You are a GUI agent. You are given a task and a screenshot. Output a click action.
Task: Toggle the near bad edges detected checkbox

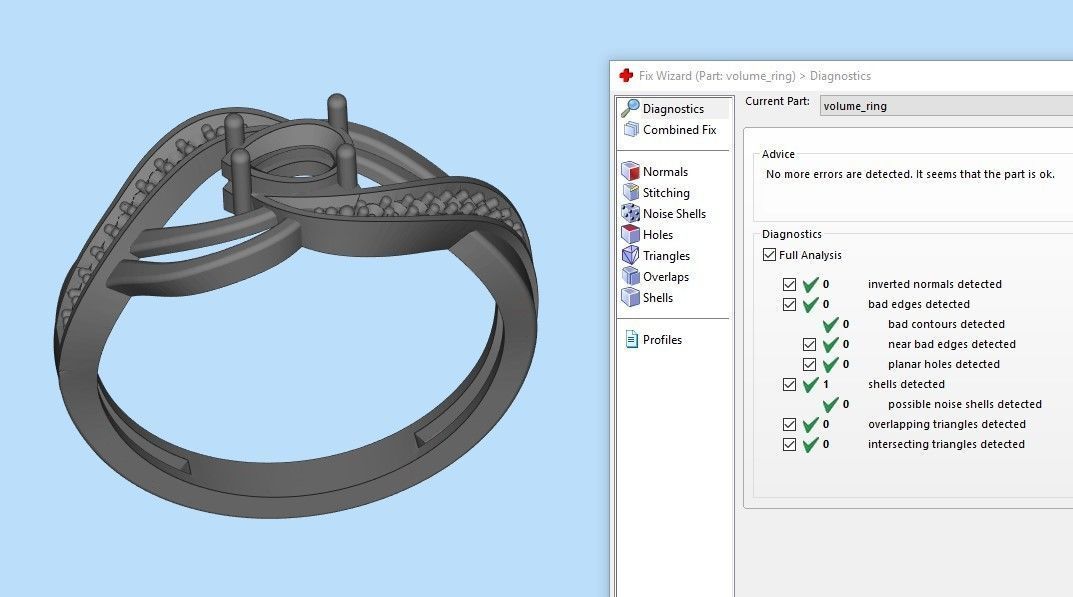click(809, 344)
